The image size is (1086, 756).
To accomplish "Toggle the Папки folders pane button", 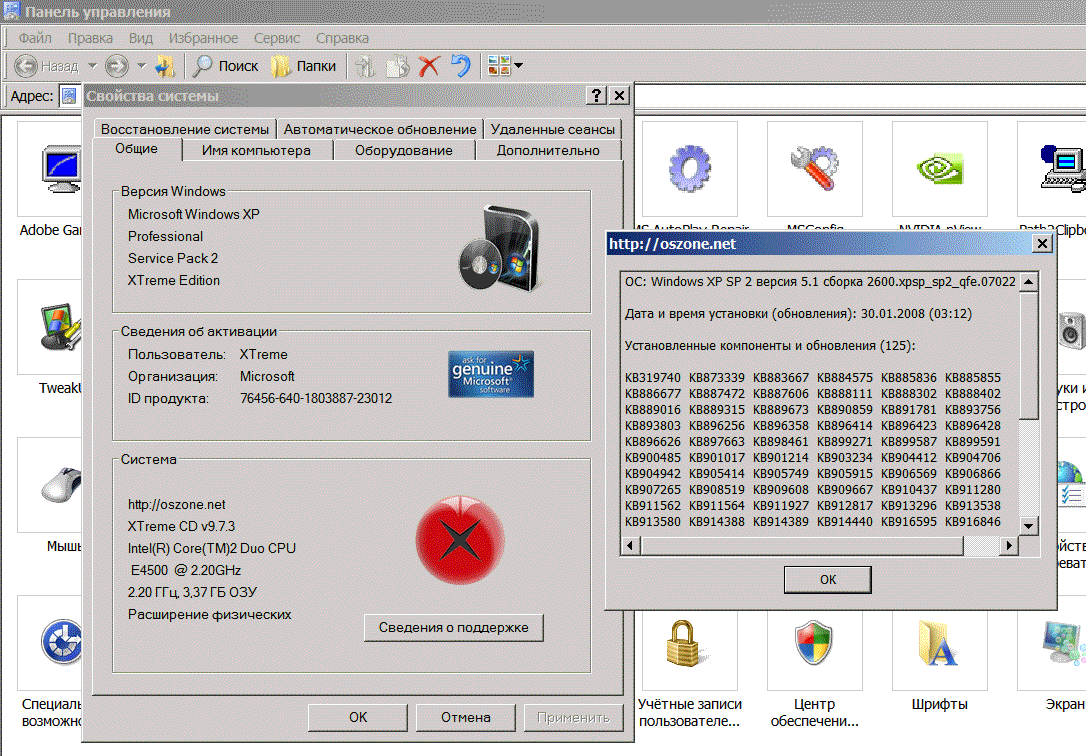I will 304,67.
